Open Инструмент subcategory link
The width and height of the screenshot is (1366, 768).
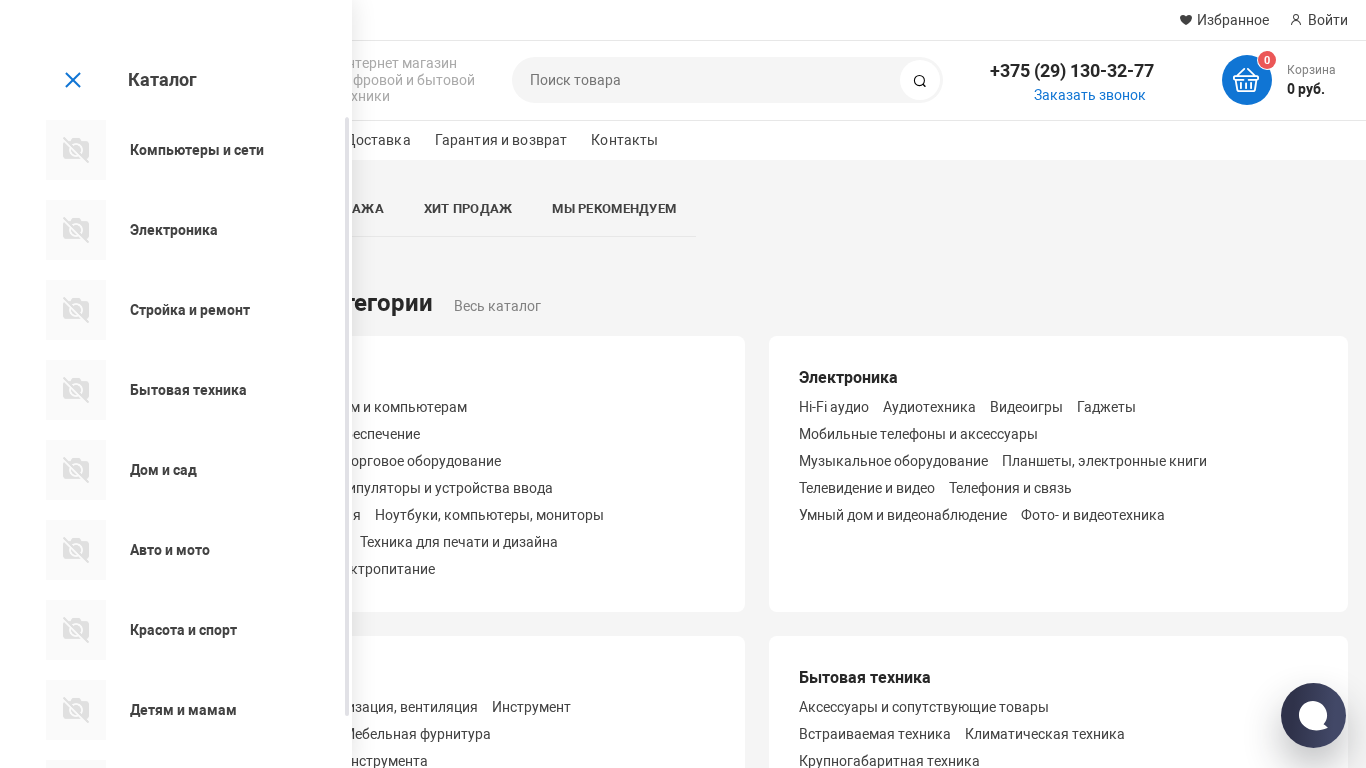tap(531, 707)
